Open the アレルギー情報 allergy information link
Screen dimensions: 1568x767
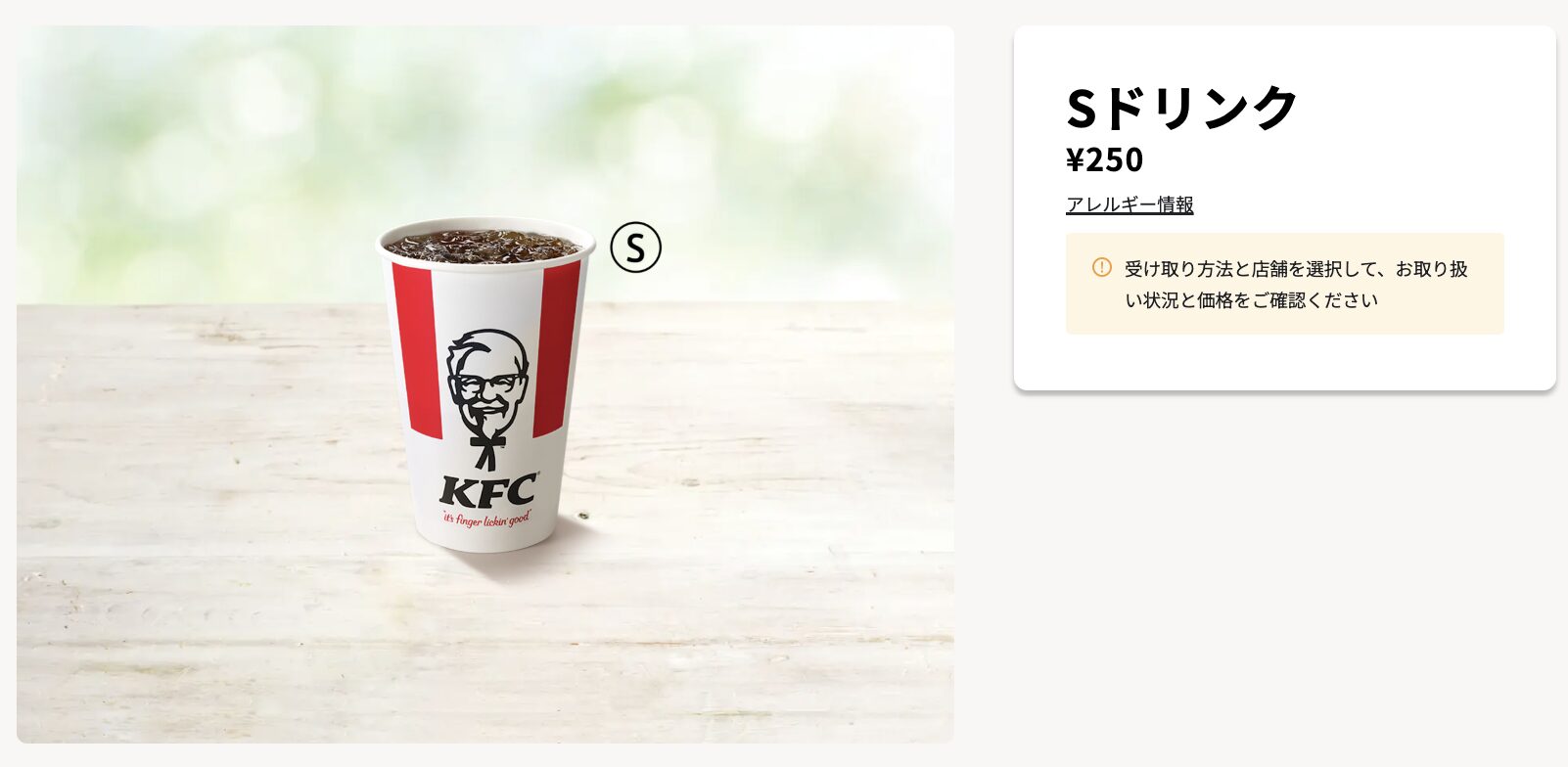point(1130,204)
